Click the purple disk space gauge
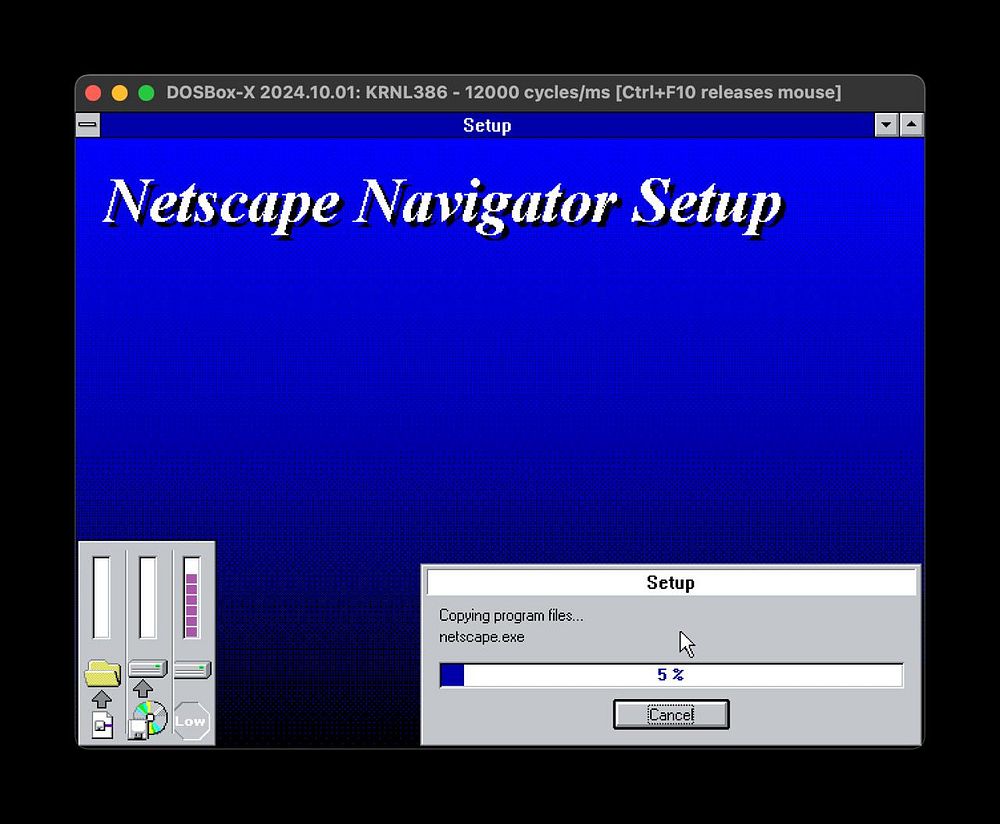The width and height of the screenshot is (1000, 824). 191,597
